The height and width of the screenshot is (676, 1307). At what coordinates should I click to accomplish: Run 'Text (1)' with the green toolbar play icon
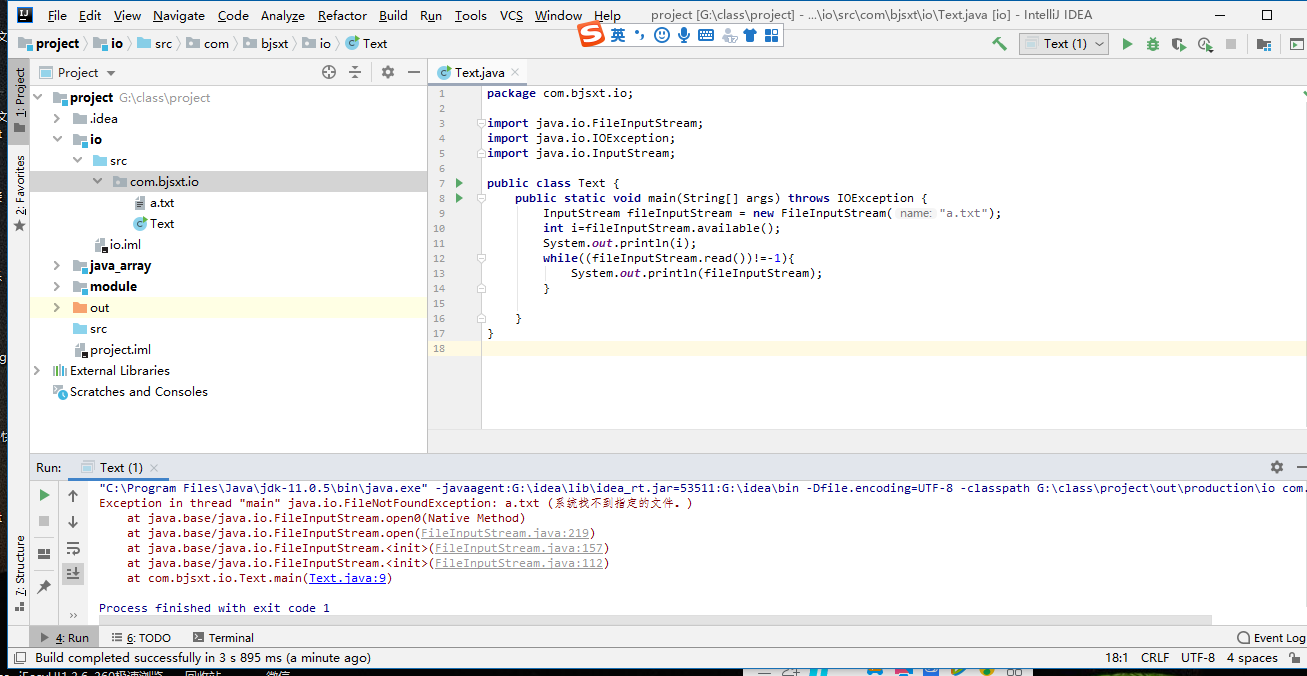(1127, 44)
